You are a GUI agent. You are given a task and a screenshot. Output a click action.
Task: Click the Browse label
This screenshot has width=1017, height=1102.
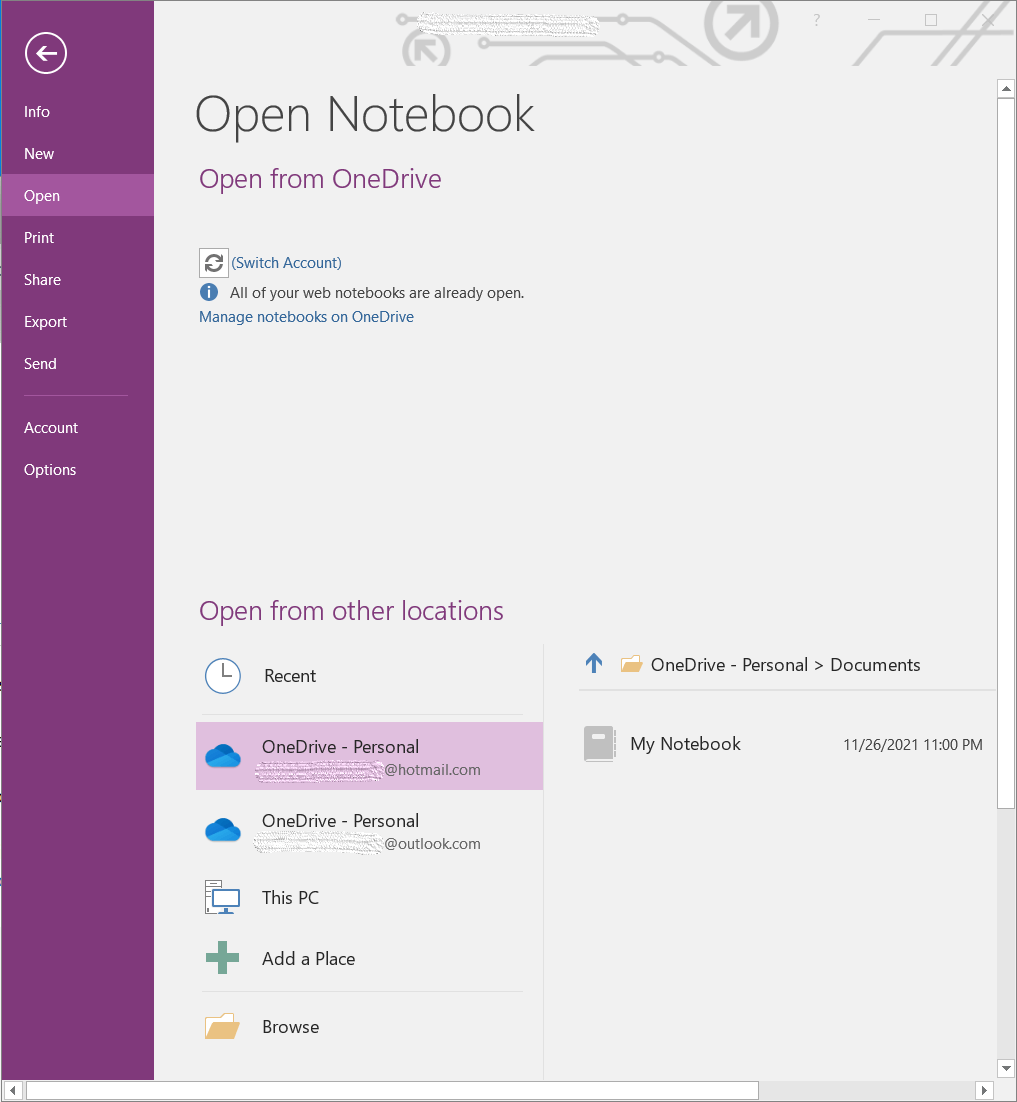tap(290, 1027)
